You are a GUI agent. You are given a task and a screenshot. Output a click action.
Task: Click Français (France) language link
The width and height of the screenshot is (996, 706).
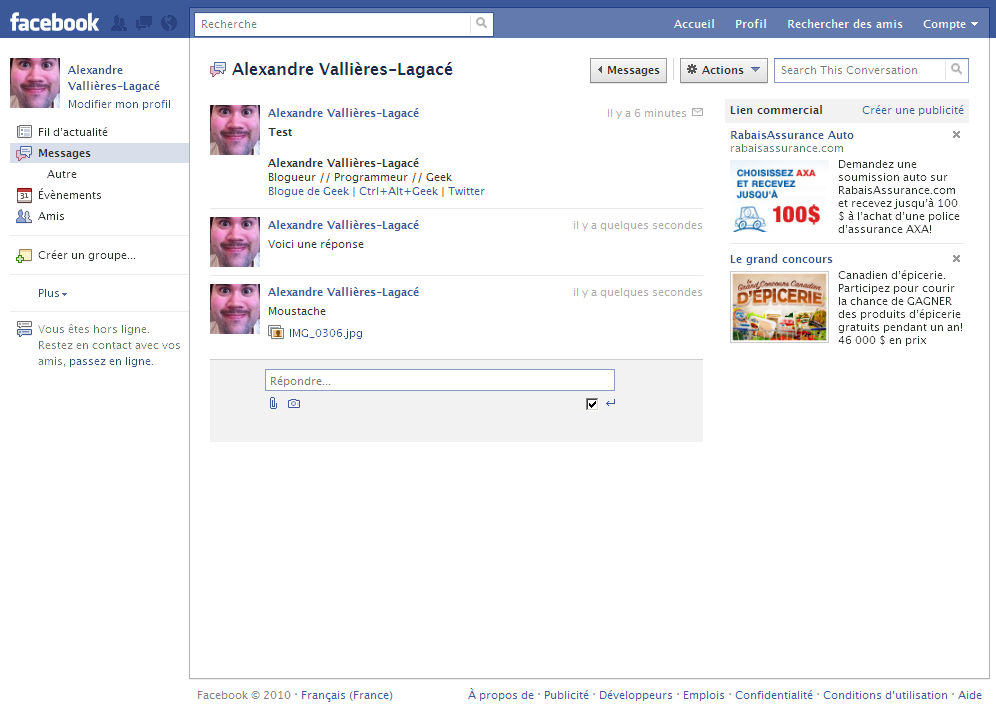tap(347, 695)
